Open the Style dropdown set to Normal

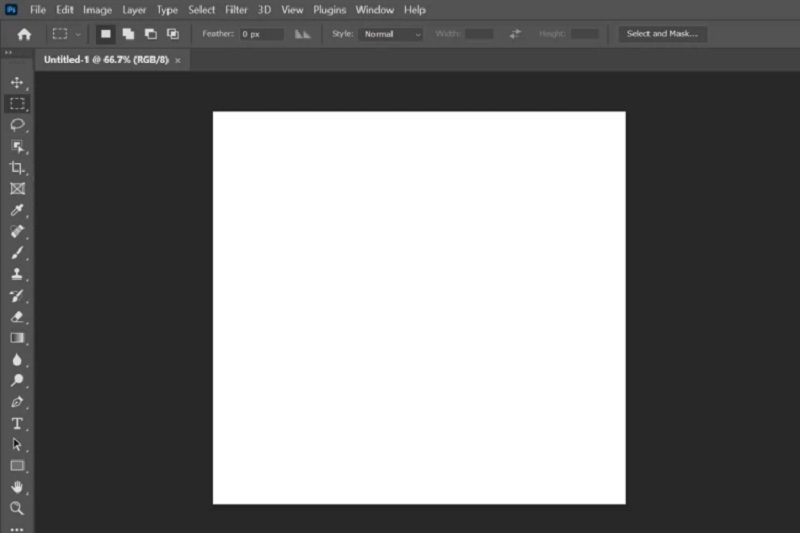tap(391, 34)
